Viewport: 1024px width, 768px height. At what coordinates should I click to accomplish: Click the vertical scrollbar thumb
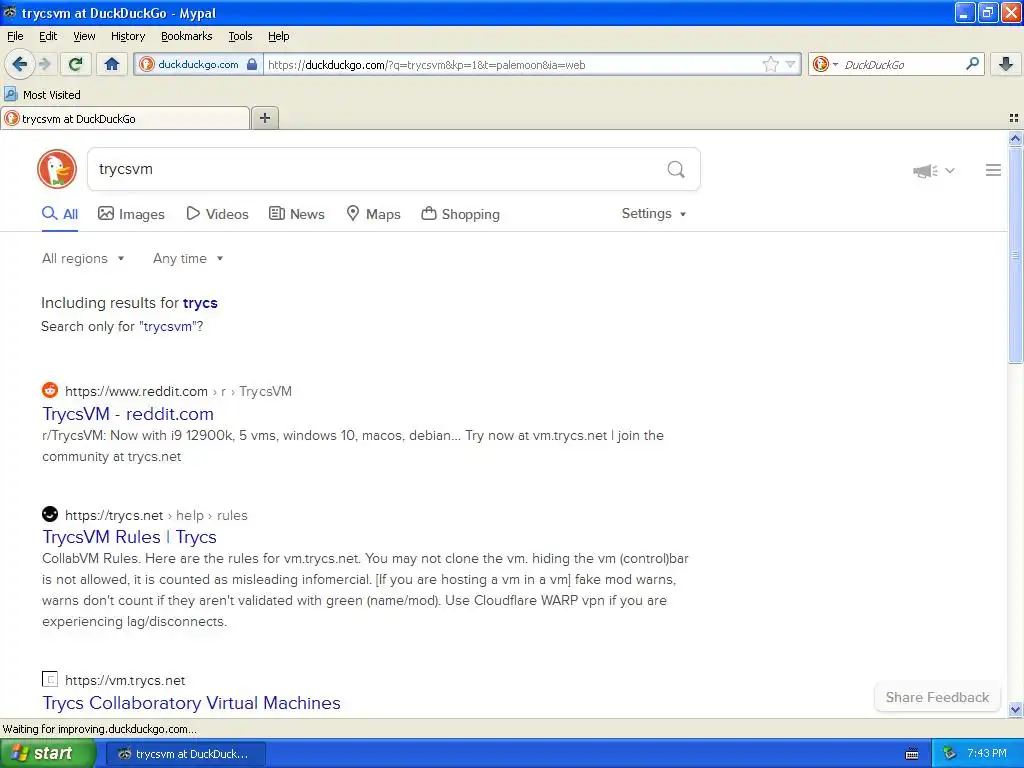(1015, 255)
